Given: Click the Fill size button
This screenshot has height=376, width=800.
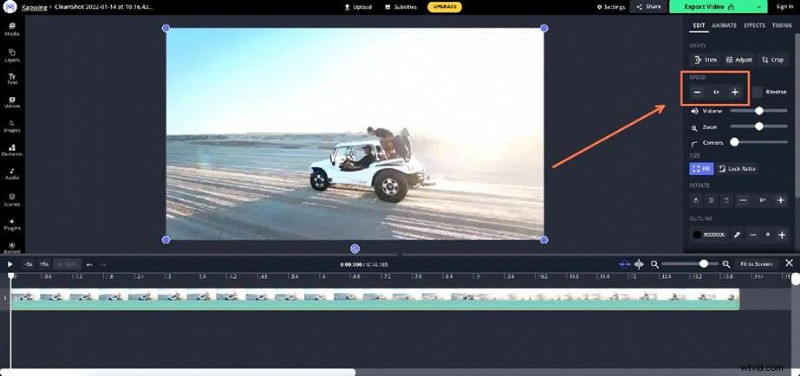Looking at the screenshot, I should pos(702,169).
